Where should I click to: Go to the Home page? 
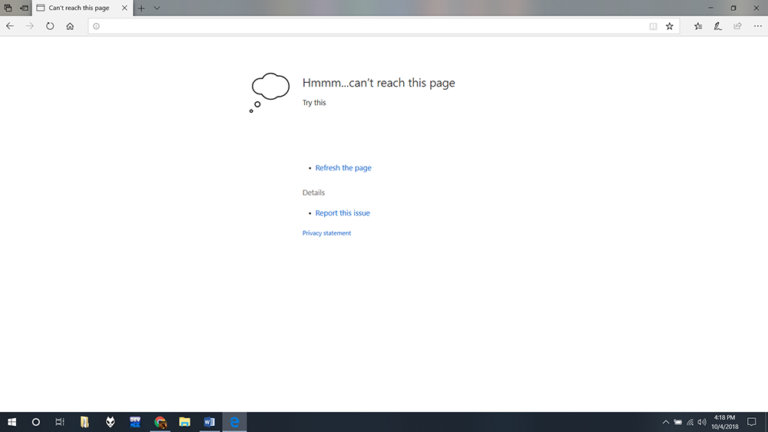pos(70,26)
